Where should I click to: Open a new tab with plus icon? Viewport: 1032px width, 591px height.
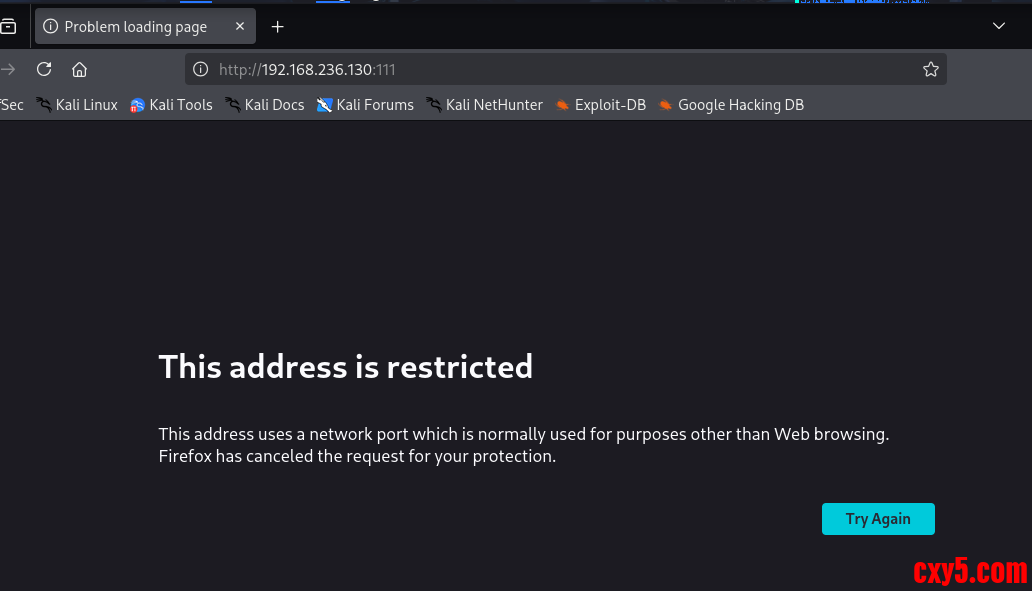pos(278,27)
